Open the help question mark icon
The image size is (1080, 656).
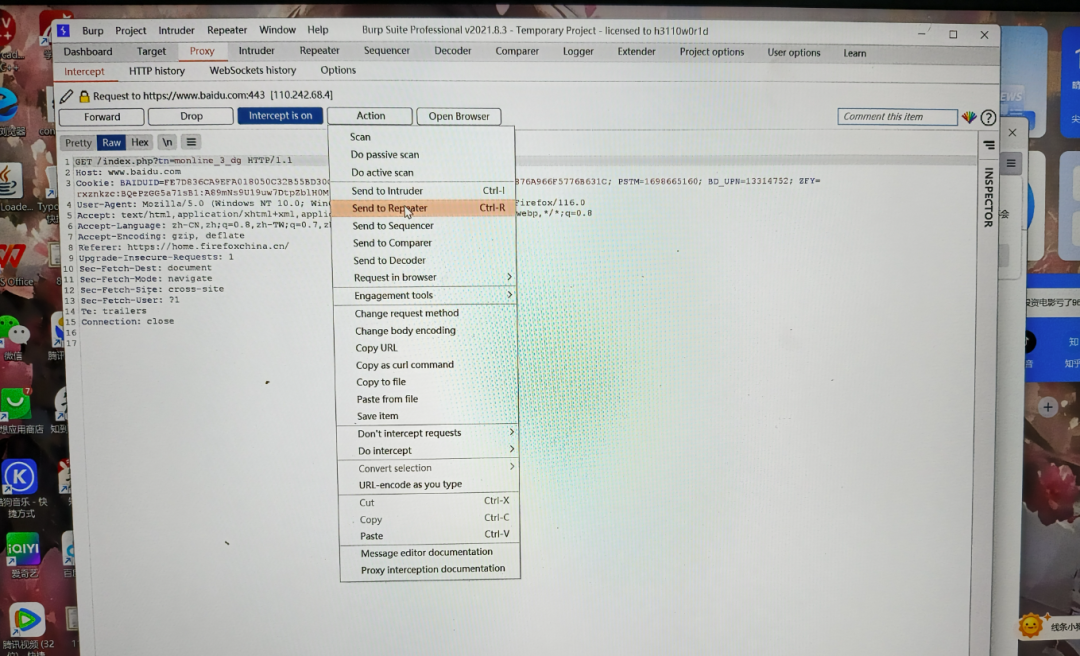tap(988, 117)
